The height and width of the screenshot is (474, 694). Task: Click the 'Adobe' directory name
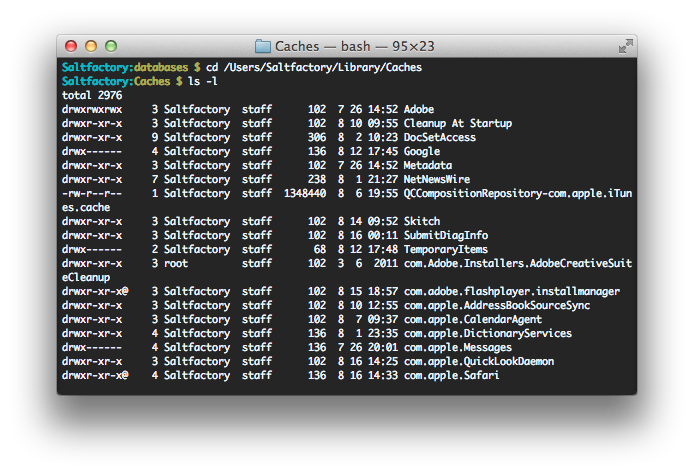419,109
